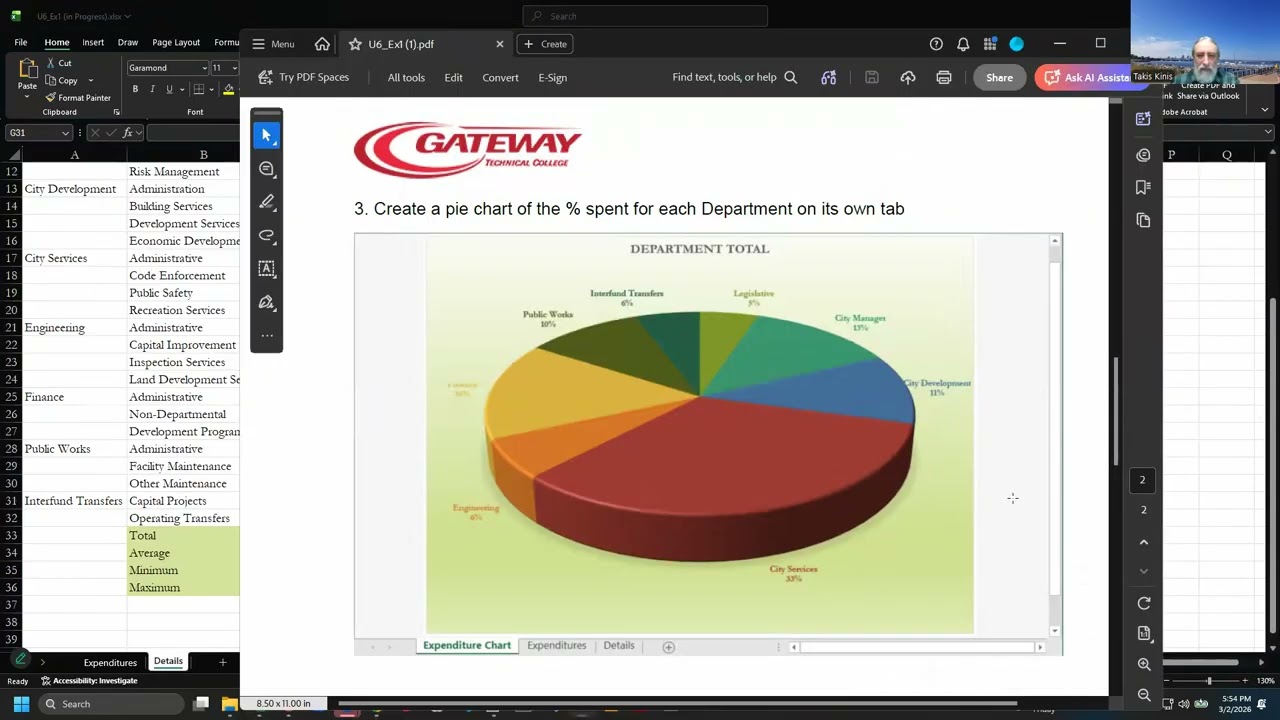Image resolution: width=1280 pixels, height=720 pixels.
Task: Open the Acrobat account profile avatar
Action: tap(1017, 44)
